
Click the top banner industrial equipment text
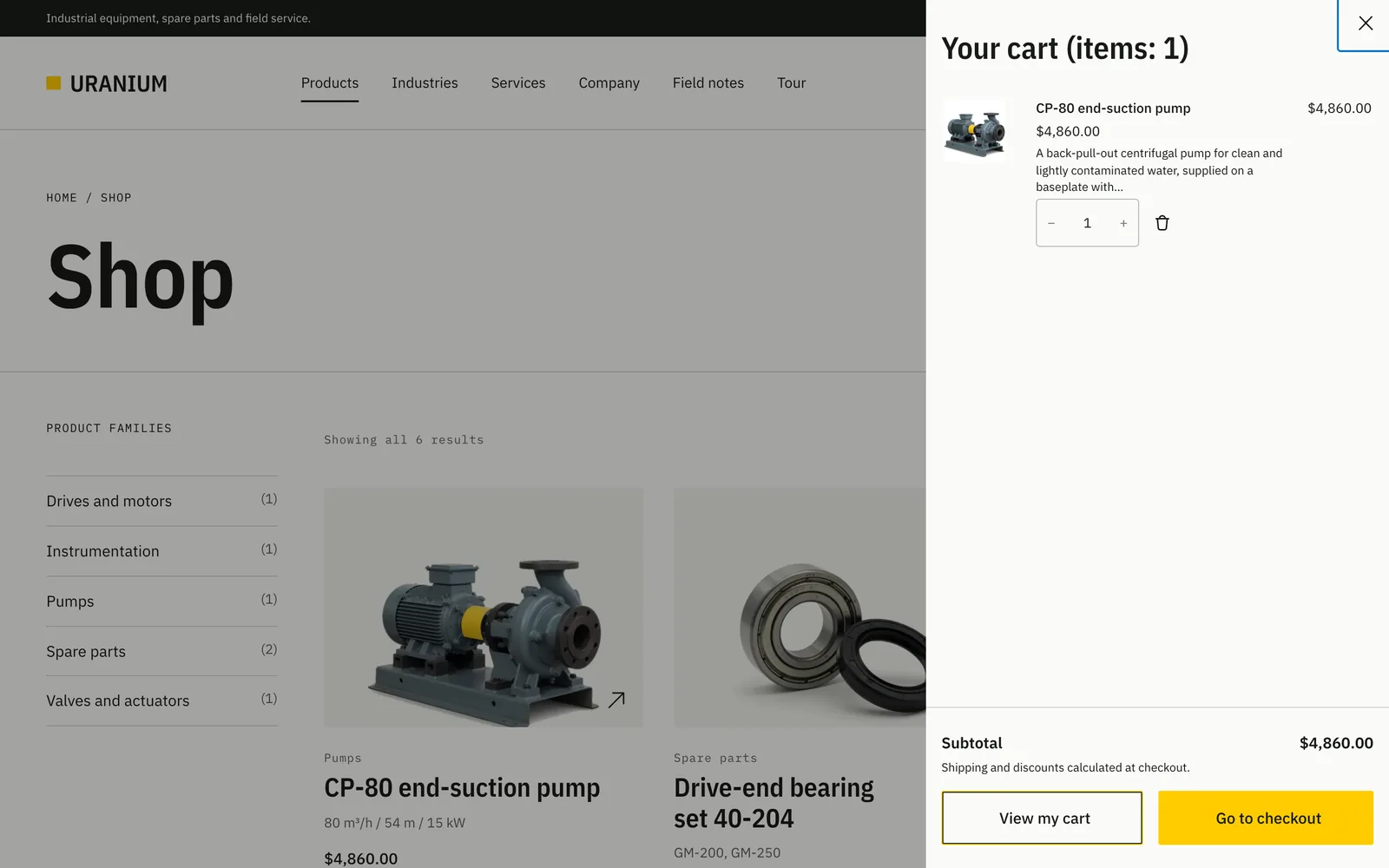click(x=178, y=18)
